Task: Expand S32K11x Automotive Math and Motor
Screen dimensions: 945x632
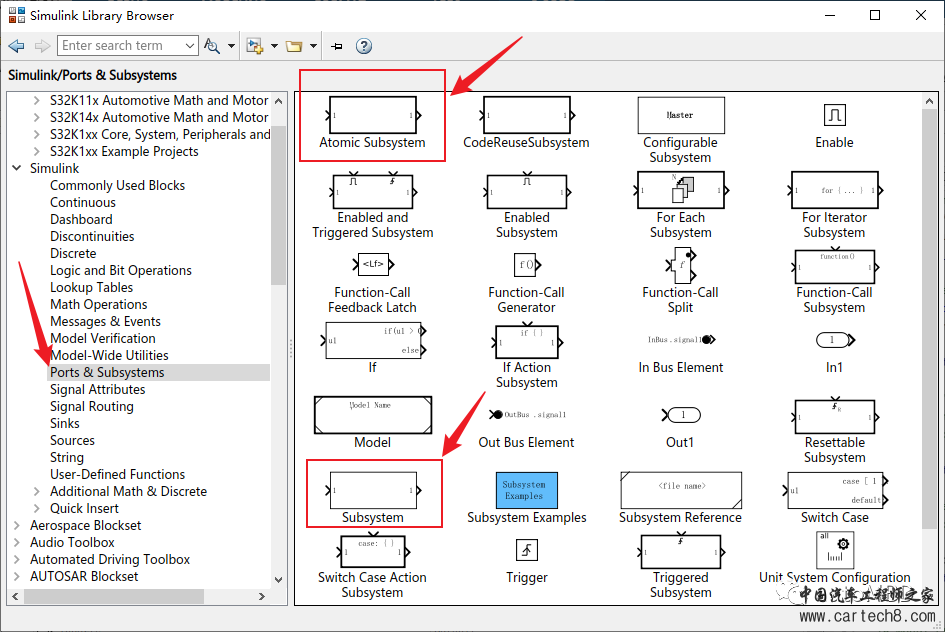Action: (x=37, y=101)
